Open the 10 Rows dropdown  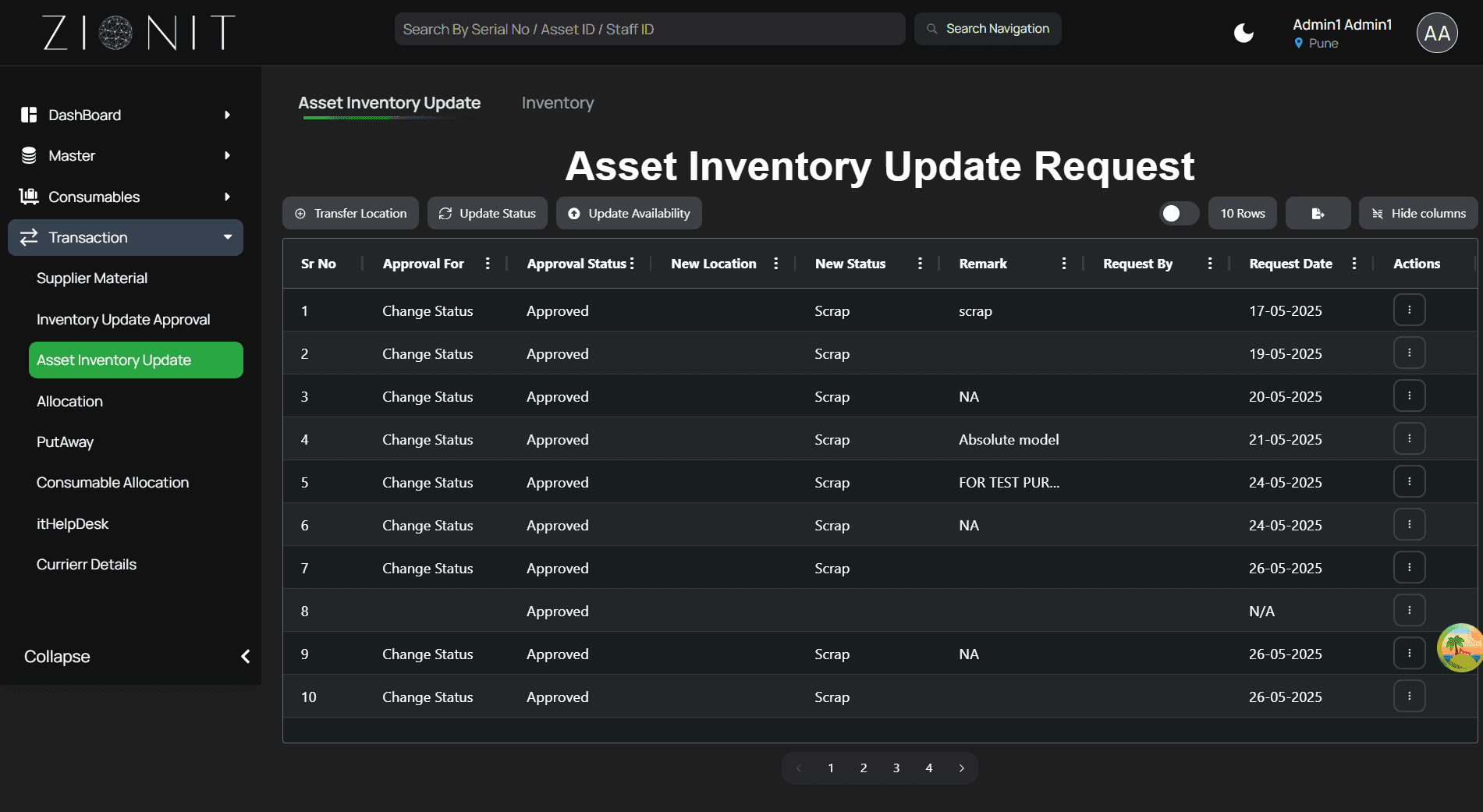[1242, 213]
